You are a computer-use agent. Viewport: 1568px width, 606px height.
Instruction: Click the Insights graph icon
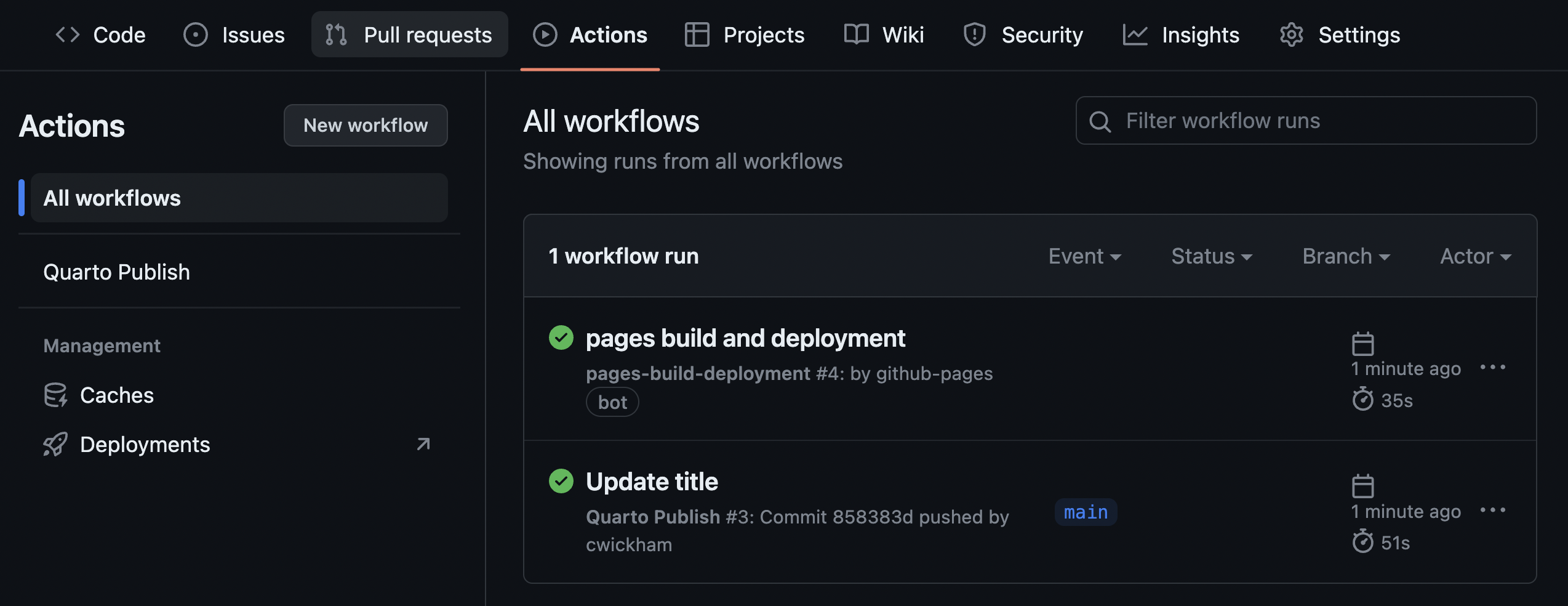click(x=1135, y=34)
